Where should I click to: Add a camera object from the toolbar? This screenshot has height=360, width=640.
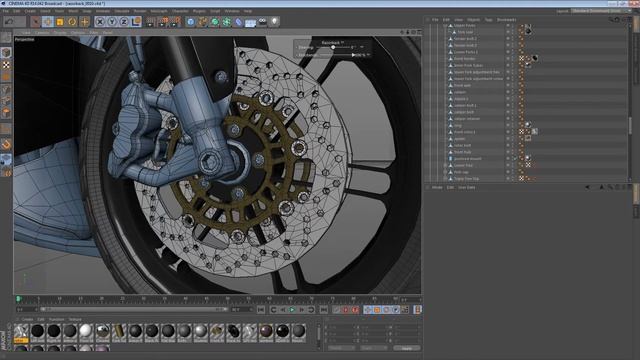click(x=262, y=21)
